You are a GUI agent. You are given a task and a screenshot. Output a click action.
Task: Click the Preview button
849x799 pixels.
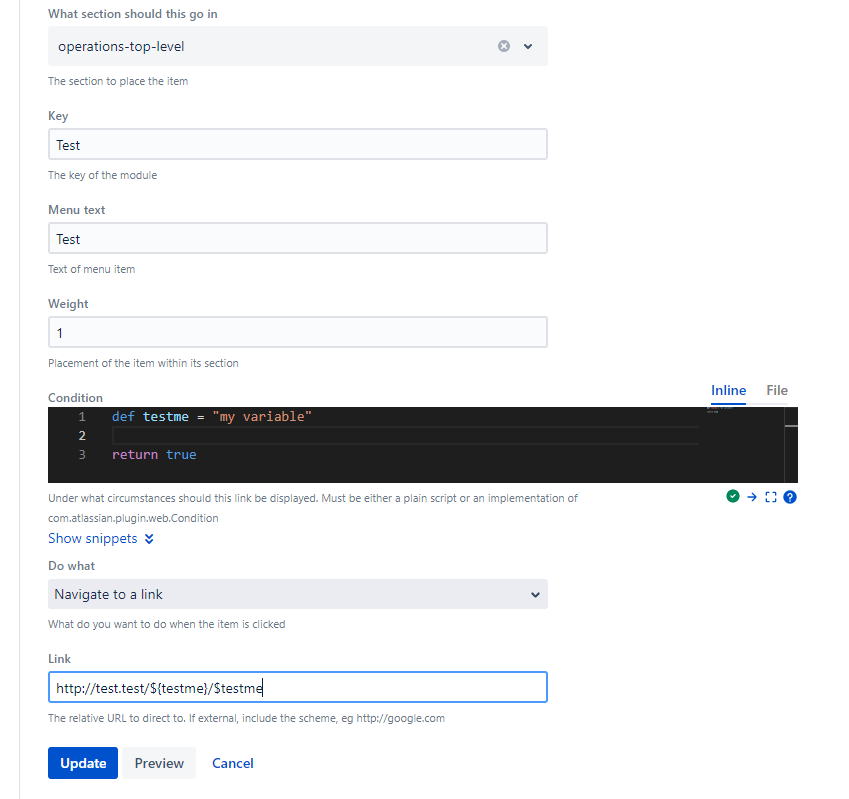click(x=159, y=763)
